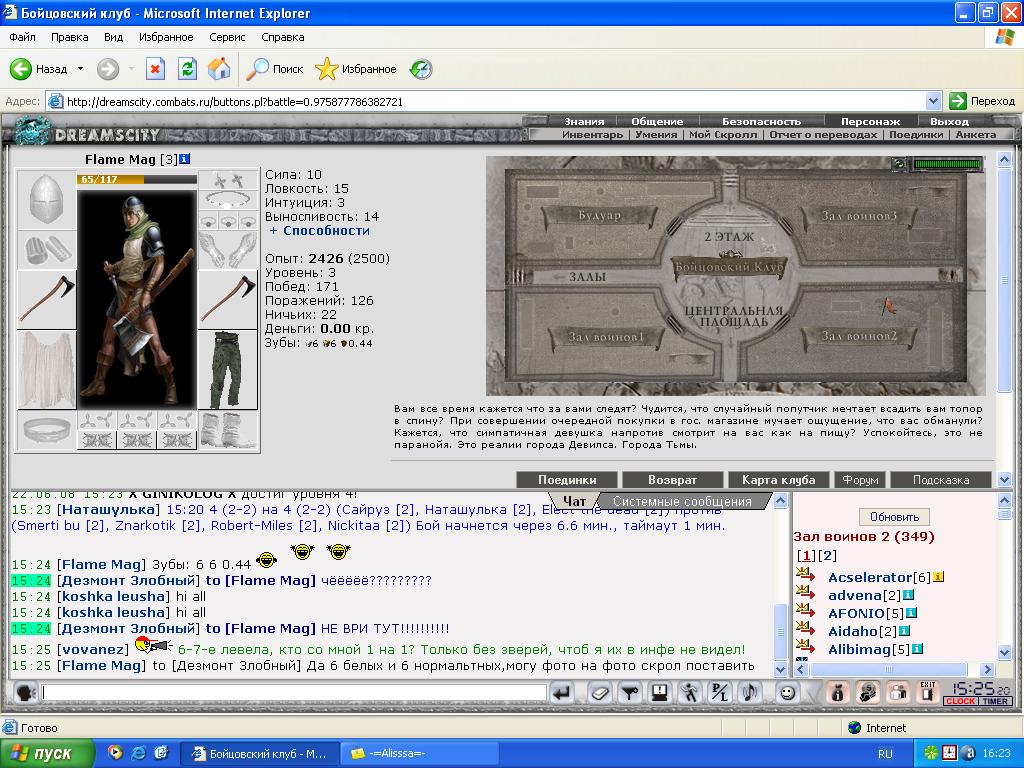Click the info icon beside Acselerator
This screenshot has width=1024, height=768.
938,577
